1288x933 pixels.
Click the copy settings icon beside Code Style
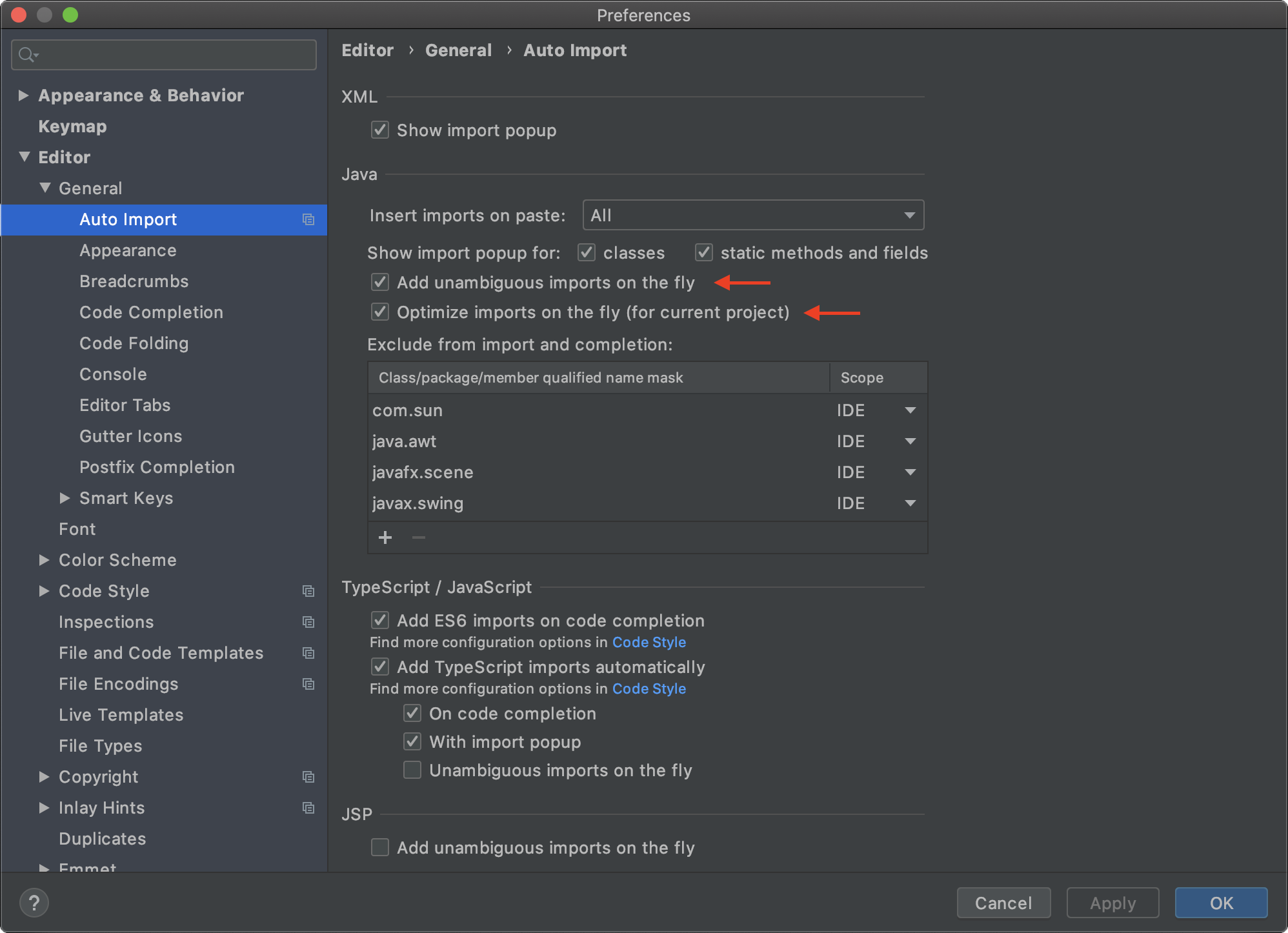coord(308,590)
